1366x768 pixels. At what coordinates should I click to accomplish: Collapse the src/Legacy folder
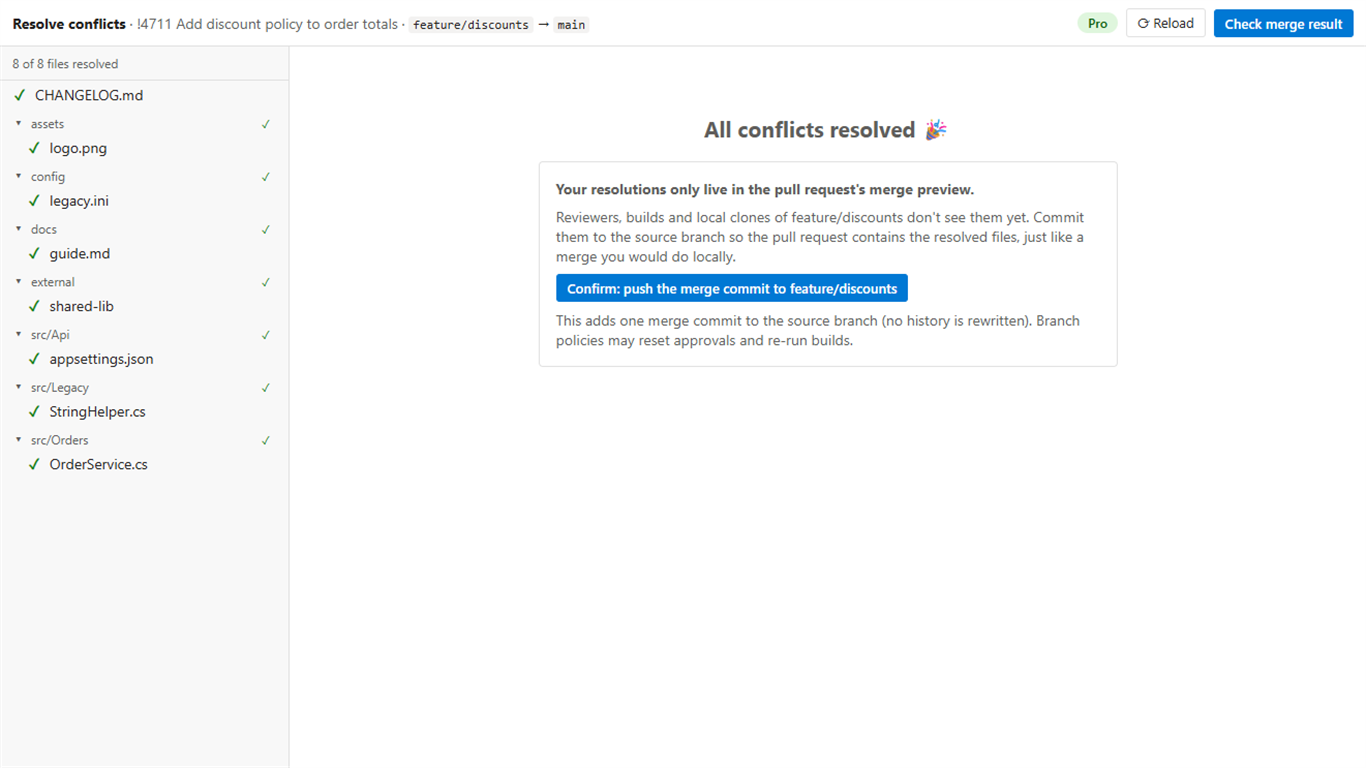click(x=18, y=387)
